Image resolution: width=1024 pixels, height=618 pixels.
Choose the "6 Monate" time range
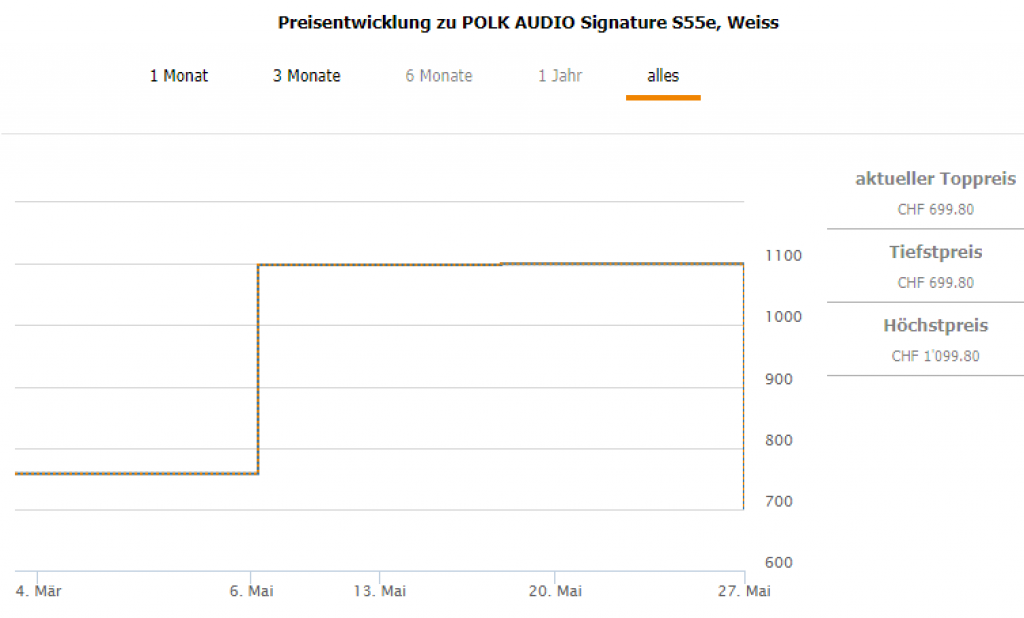[439, 76]
